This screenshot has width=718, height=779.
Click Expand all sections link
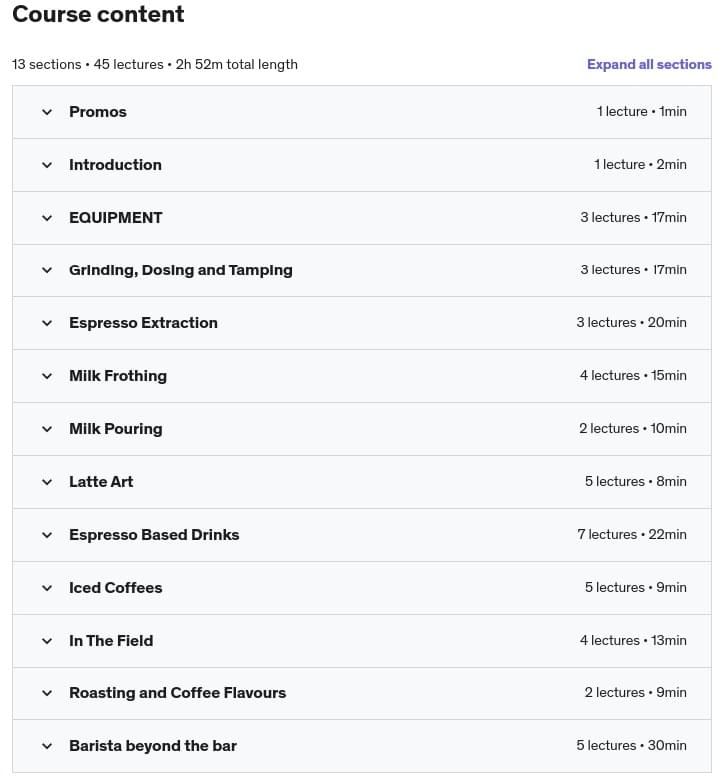click(649, 64)
